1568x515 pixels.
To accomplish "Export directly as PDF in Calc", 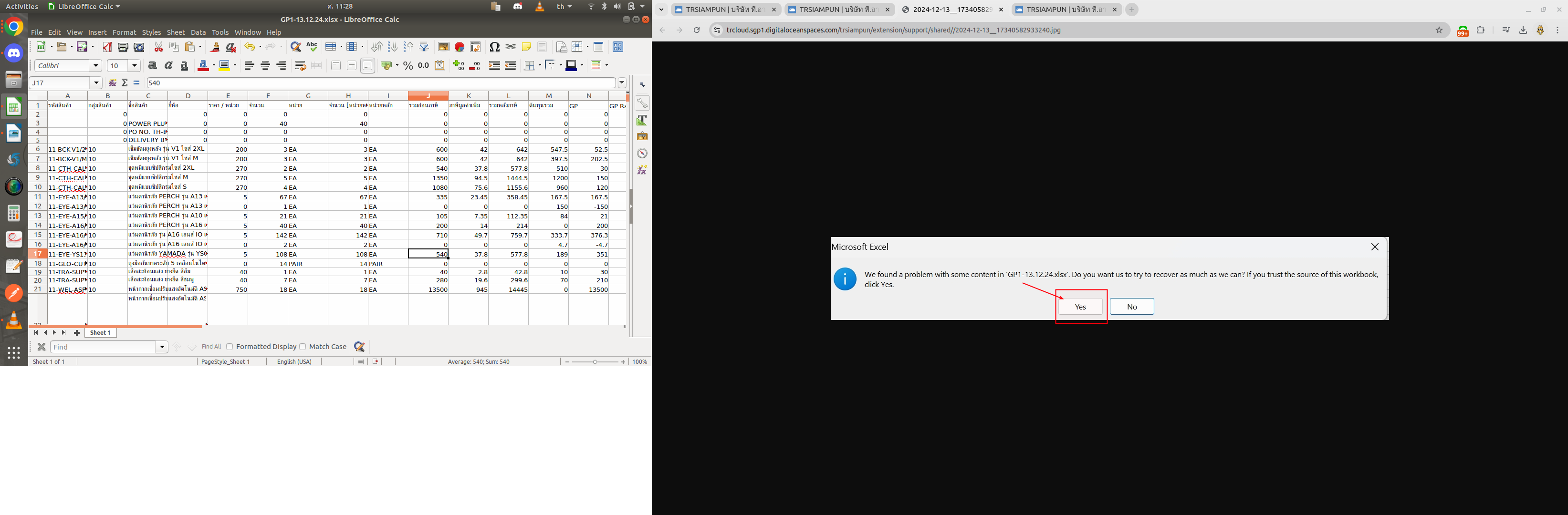I will pos(107,47).
